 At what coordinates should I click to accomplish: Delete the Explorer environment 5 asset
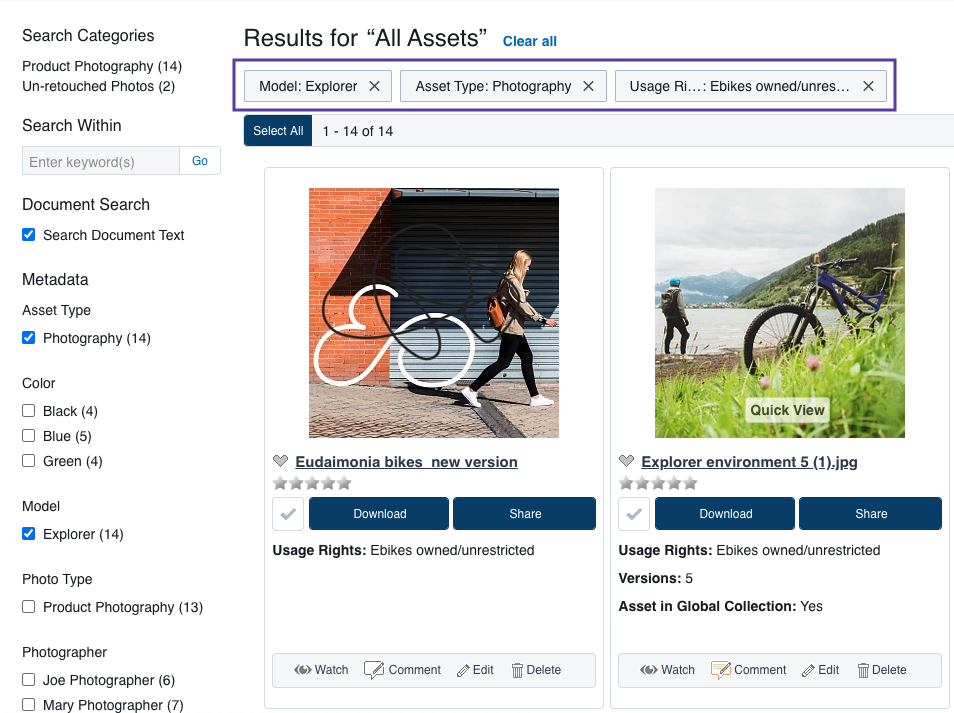[x=881, y=670]
